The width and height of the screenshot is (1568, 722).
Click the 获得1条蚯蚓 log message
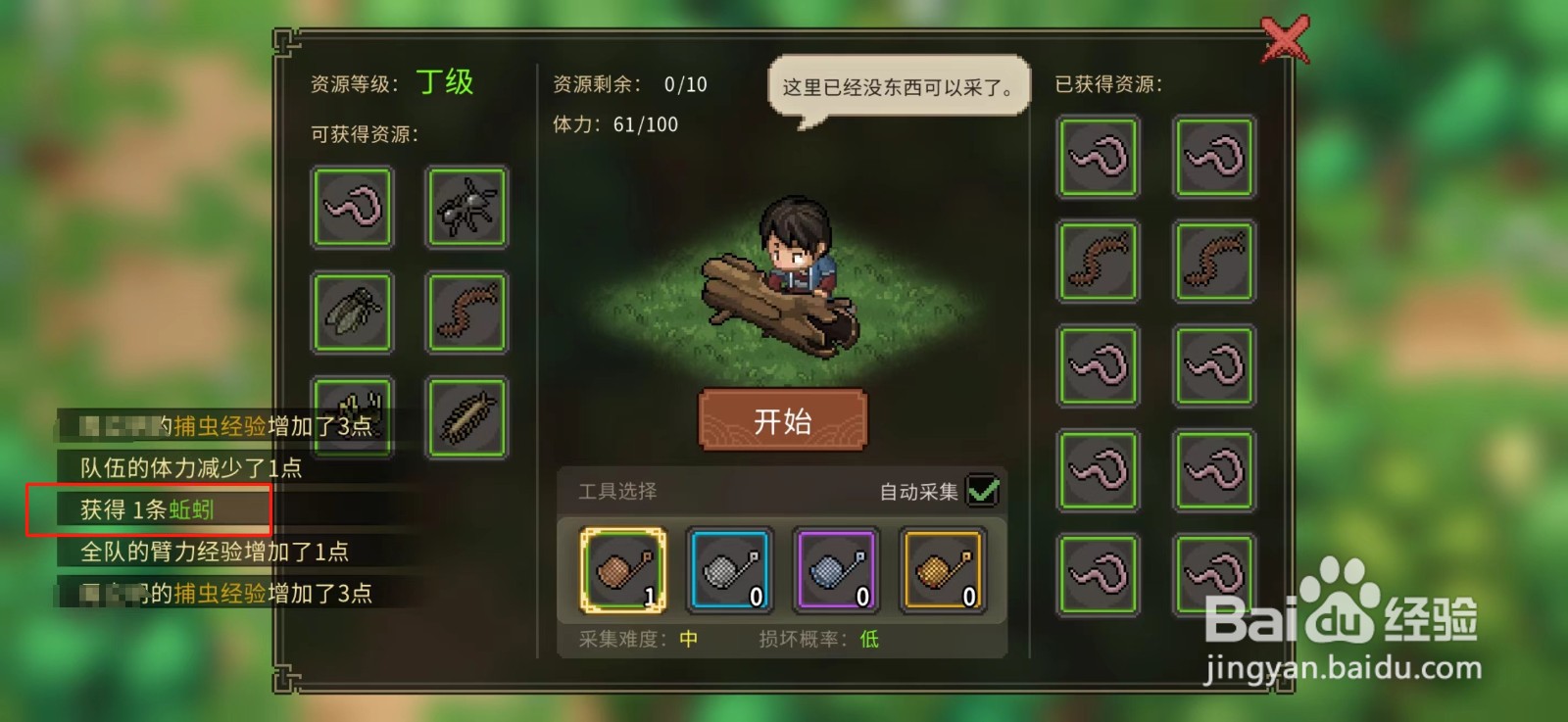point(148,509)
